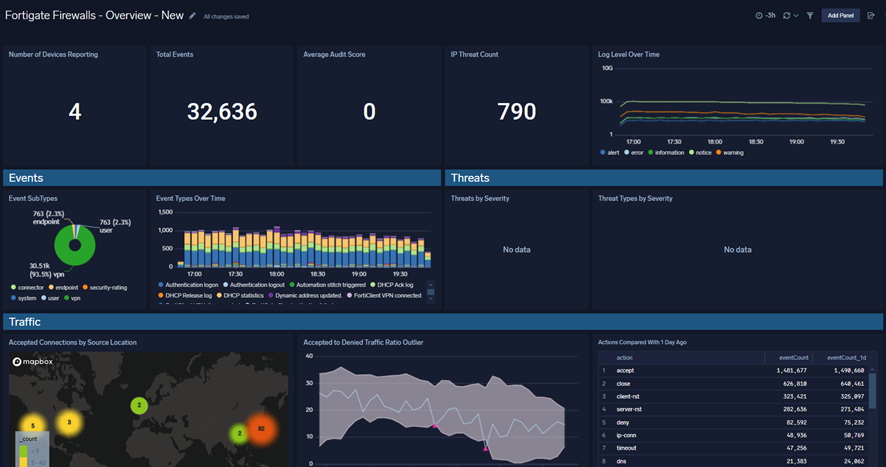Click the Average Audit Score value 0
This screenshot has width=886, height=467.
tap(369, 111)
